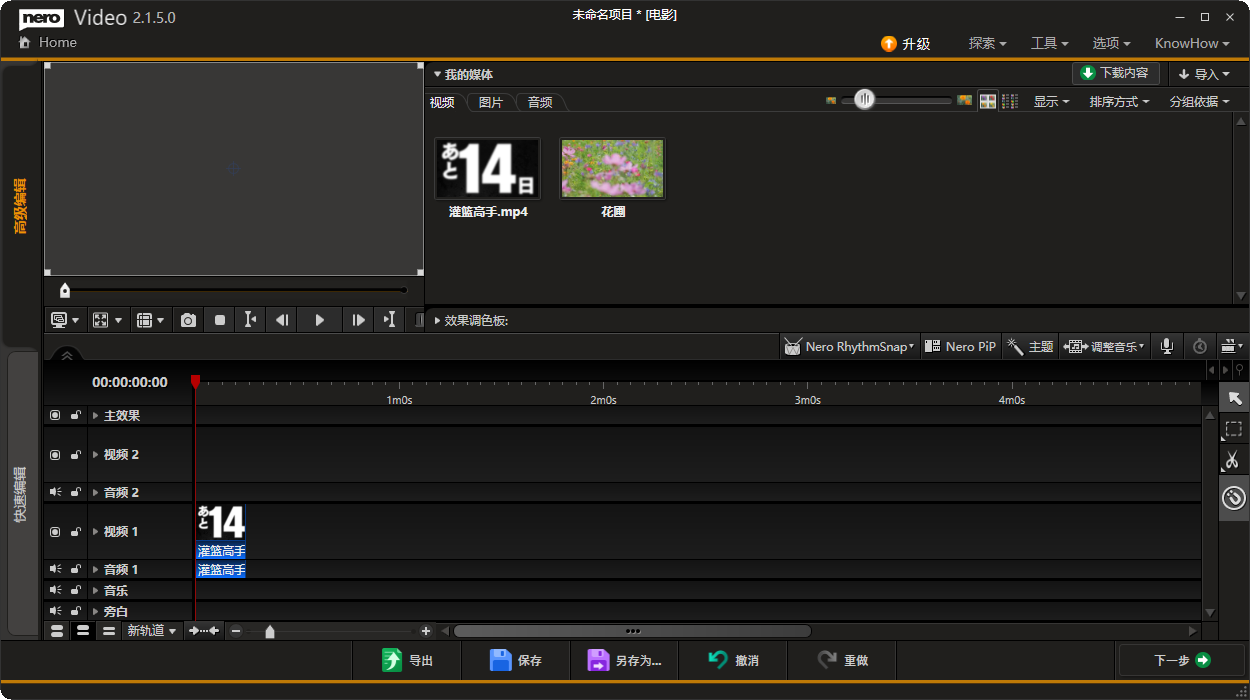
Task: Mute the 旁白 narration track
Action: coord(55,611)
